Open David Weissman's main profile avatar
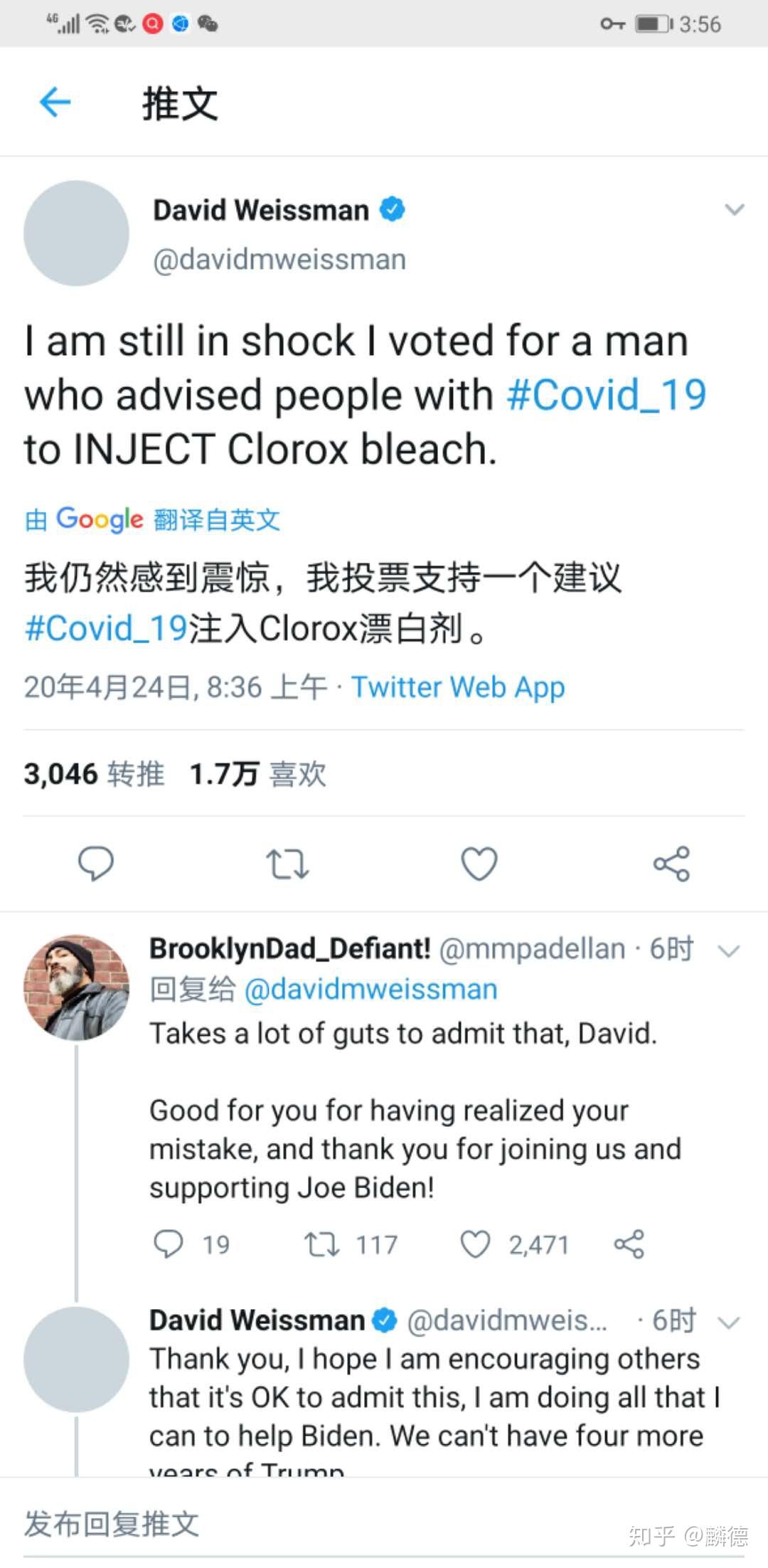 [x=77, y=233]
